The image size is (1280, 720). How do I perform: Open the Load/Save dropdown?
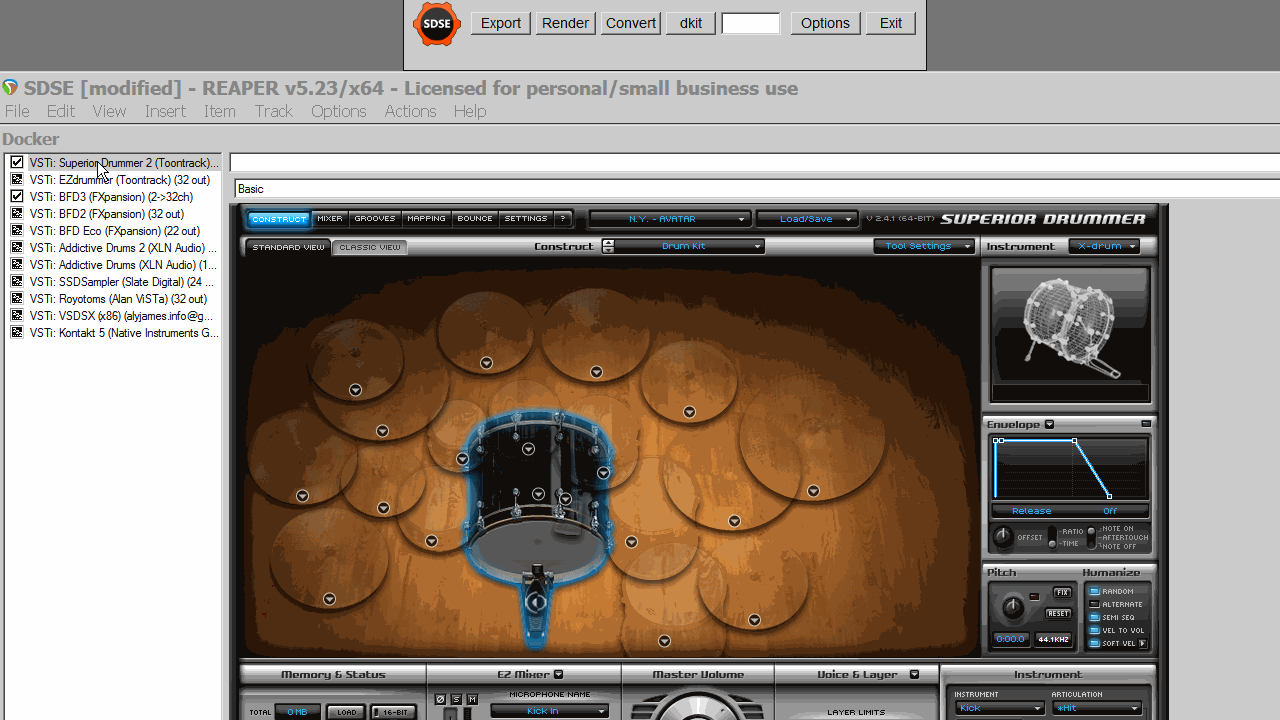click(x=808, y=219)
